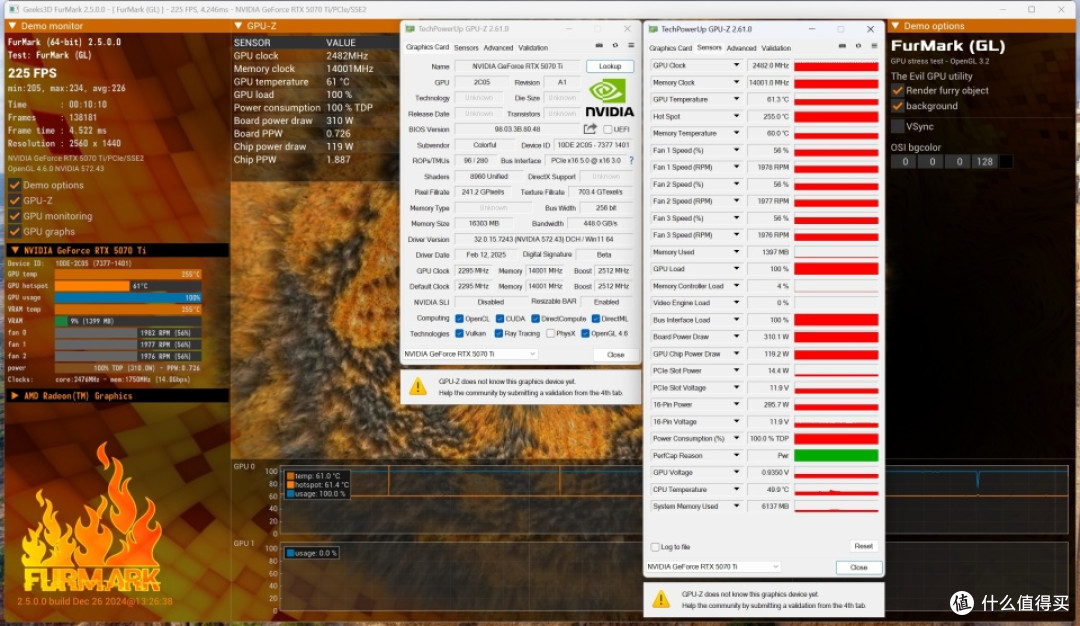Screen dimensions: 1080x626
Task: Open the Hot Spot sensor dropdown
Action: [x=736, y=116]
